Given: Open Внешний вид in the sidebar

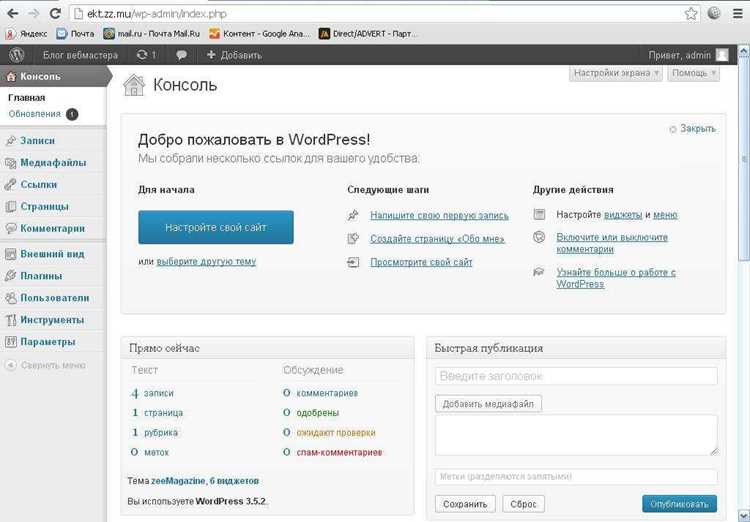Looking at the screenshot, I should coord(53,254).
